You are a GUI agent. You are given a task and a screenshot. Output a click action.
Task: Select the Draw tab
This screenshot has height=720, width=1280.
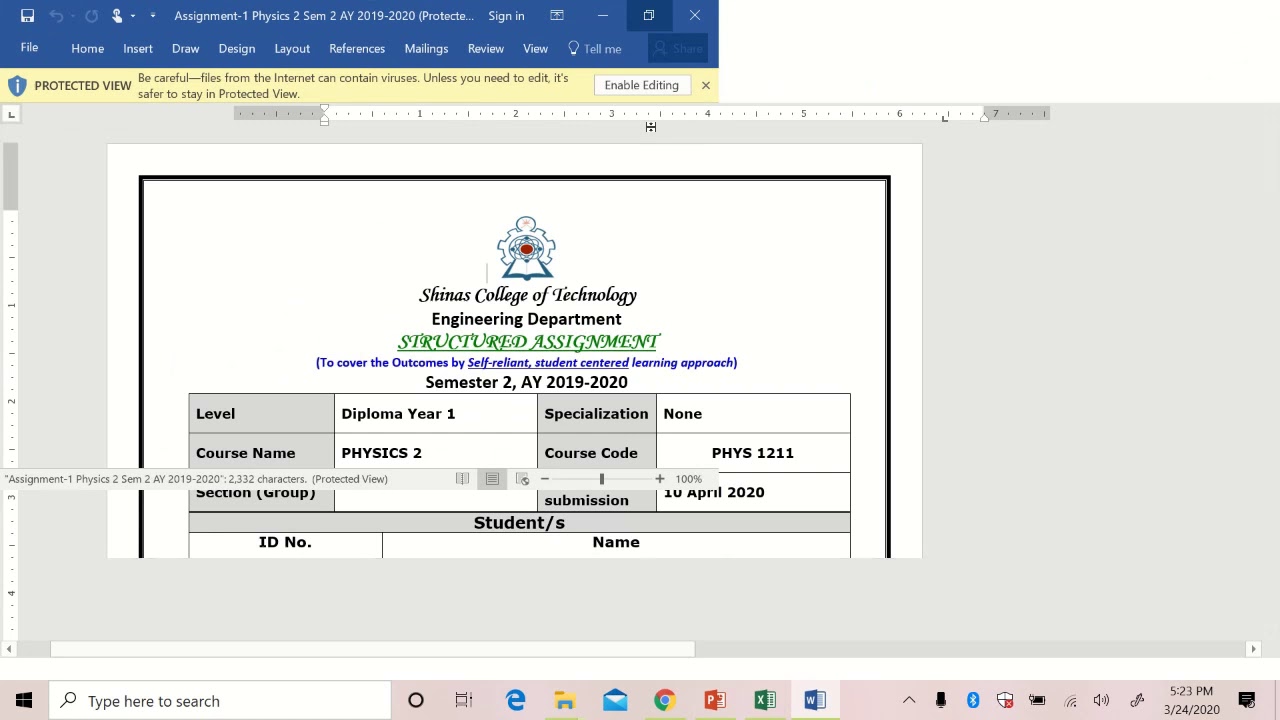click(185, 49)
